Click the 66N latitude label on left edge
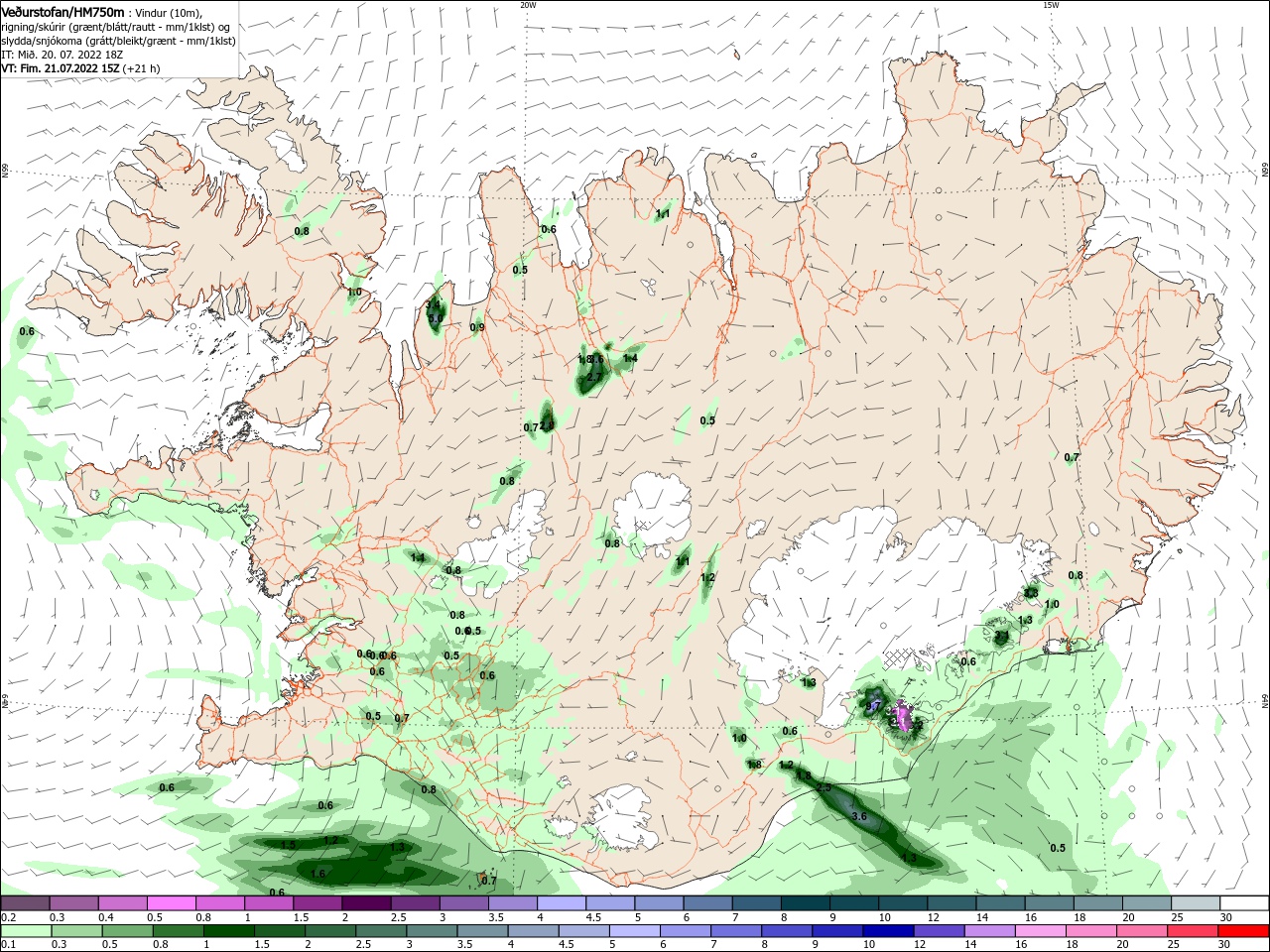 click(4, 171)
